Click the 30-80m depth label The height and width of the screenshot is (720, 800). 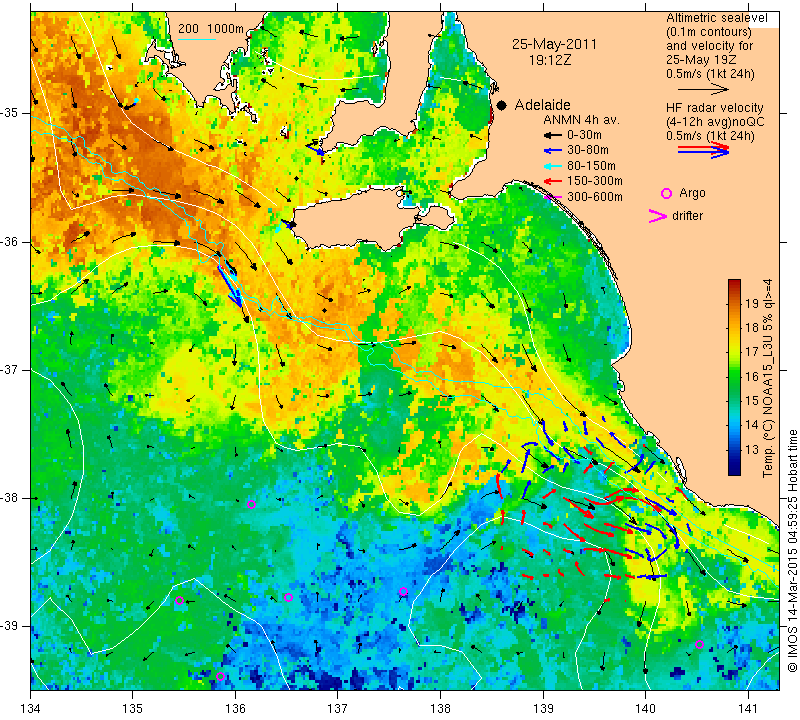point(588,150)
